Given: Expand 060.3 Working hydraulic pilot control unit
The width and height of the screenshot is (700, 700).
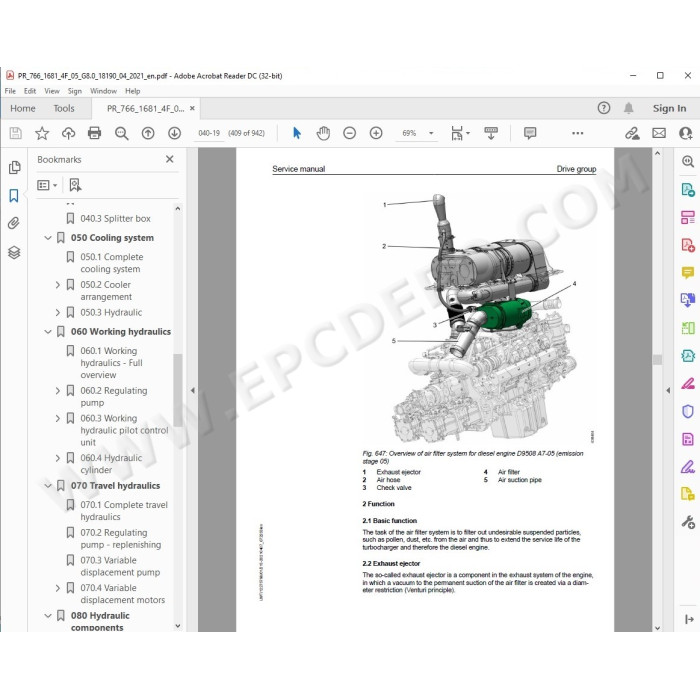Looking at the screenshot, I should (58, 418).
